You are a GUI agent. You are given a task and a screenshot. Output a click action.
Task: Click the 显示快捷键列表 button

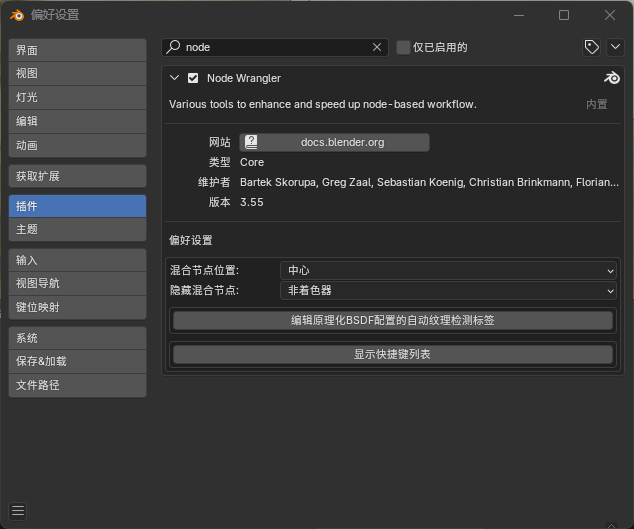pos(392,354)
